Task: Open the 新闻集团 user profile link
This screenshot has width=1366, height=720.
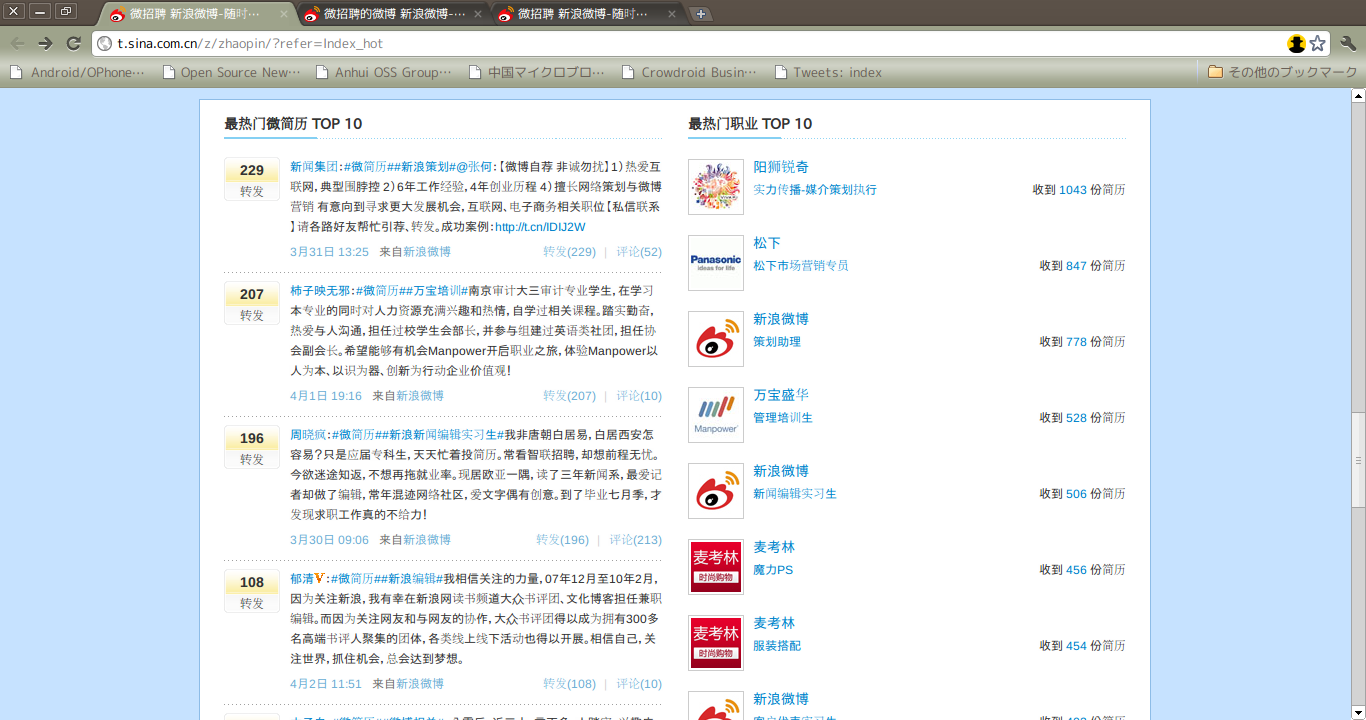Action: tap(315, 167)
